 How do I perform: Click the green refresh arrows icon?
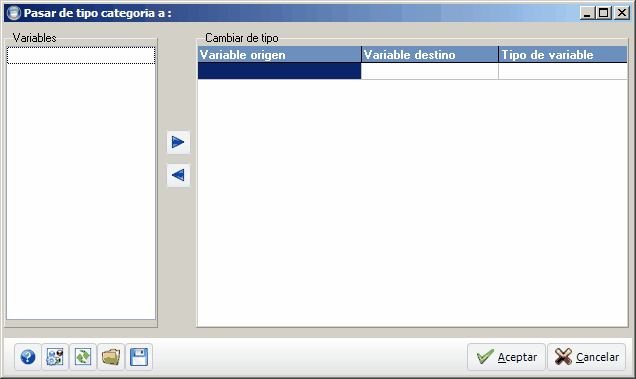pos(83,357)
